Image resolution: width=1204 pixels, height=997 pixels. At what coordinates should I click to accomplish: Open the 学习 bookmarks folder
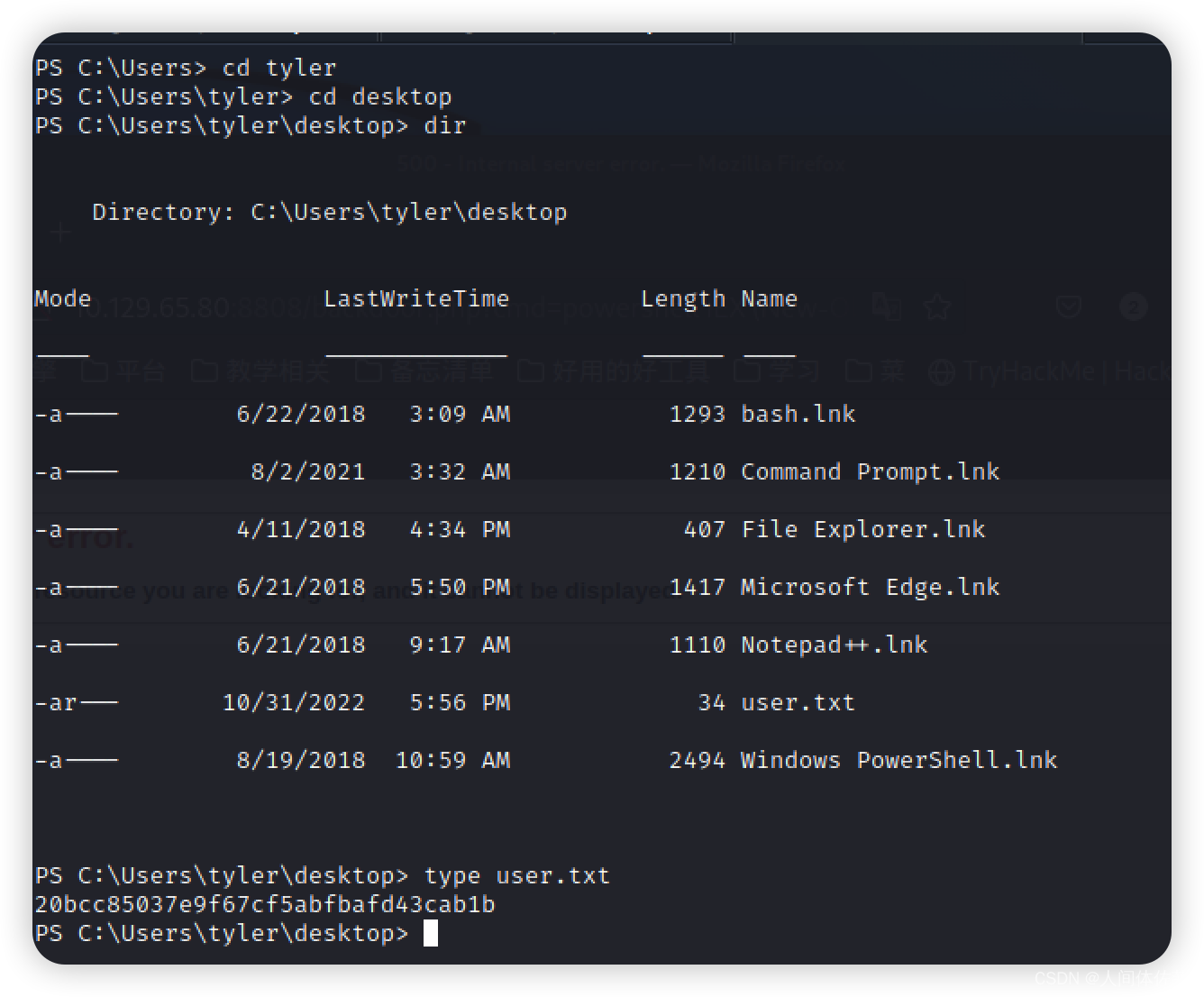click(777, 371)
